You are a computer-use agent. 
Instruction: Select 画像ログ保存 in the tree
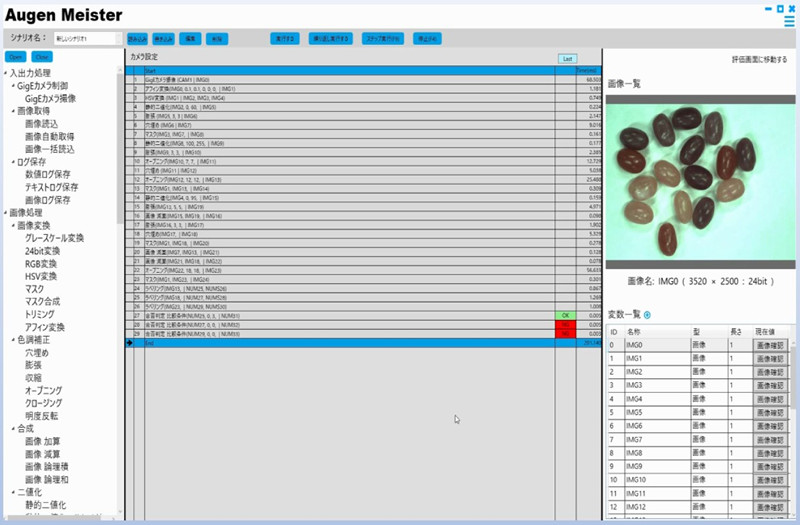pyautogui.click(x=48, y=200)
